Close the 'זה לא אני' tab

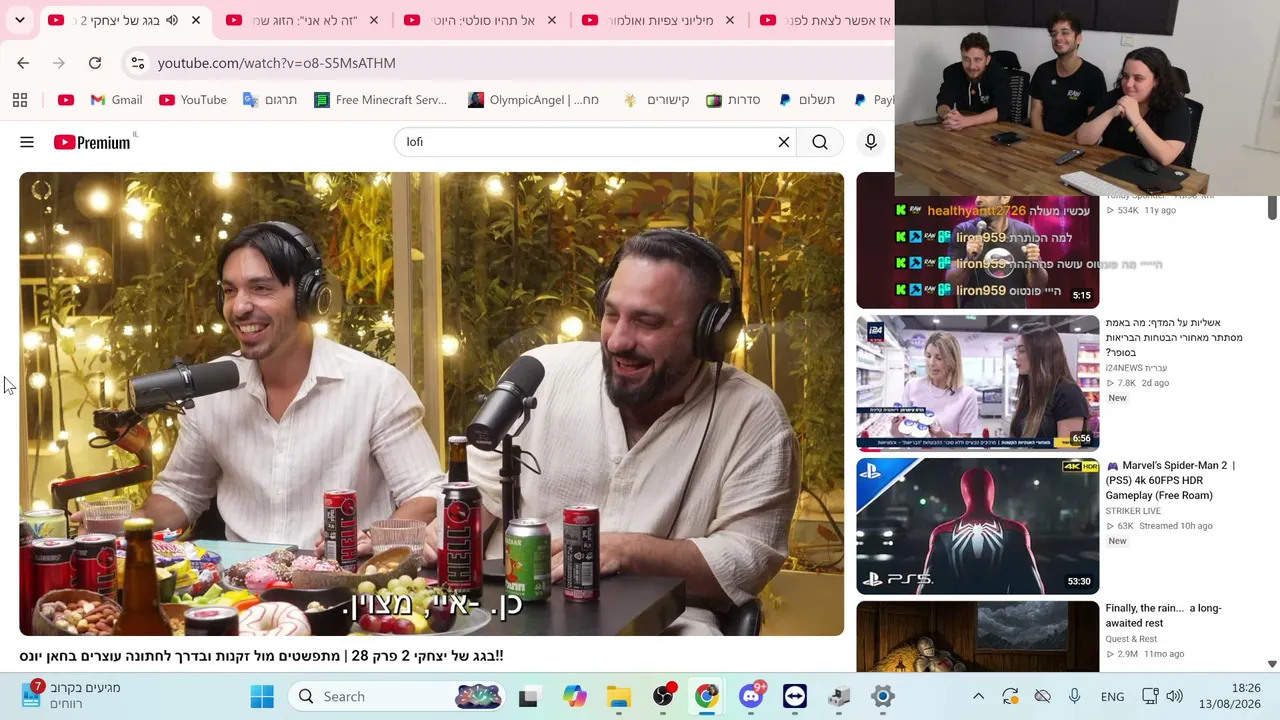click(x=374, y=20)
